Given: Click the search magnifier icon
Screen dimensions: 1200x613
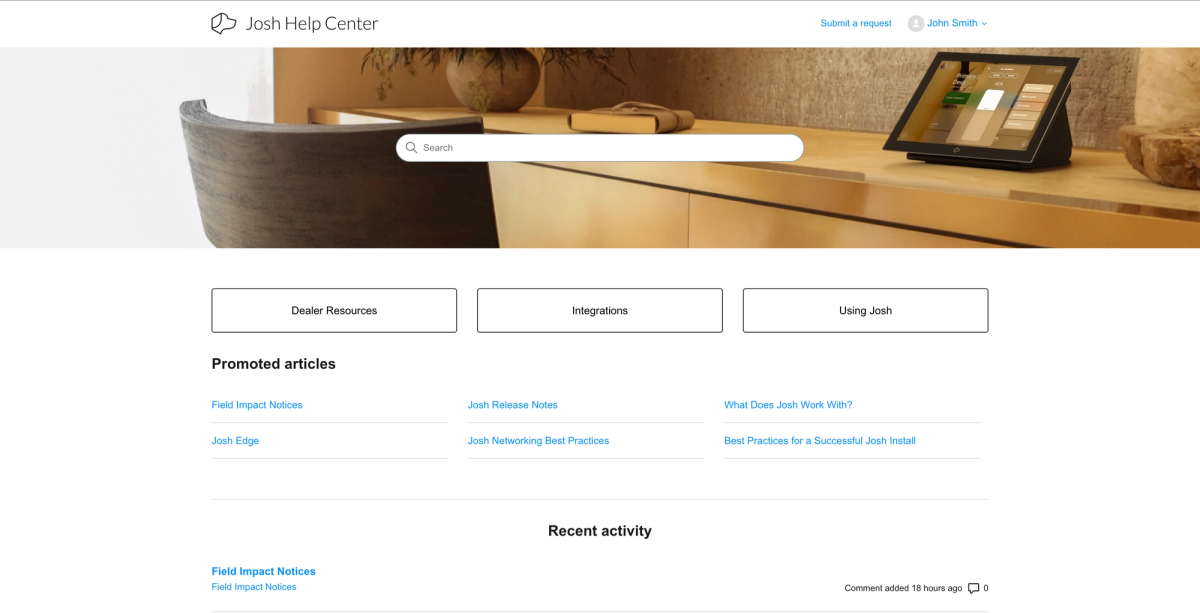Looking at the screenshot, I should (411, 148).
